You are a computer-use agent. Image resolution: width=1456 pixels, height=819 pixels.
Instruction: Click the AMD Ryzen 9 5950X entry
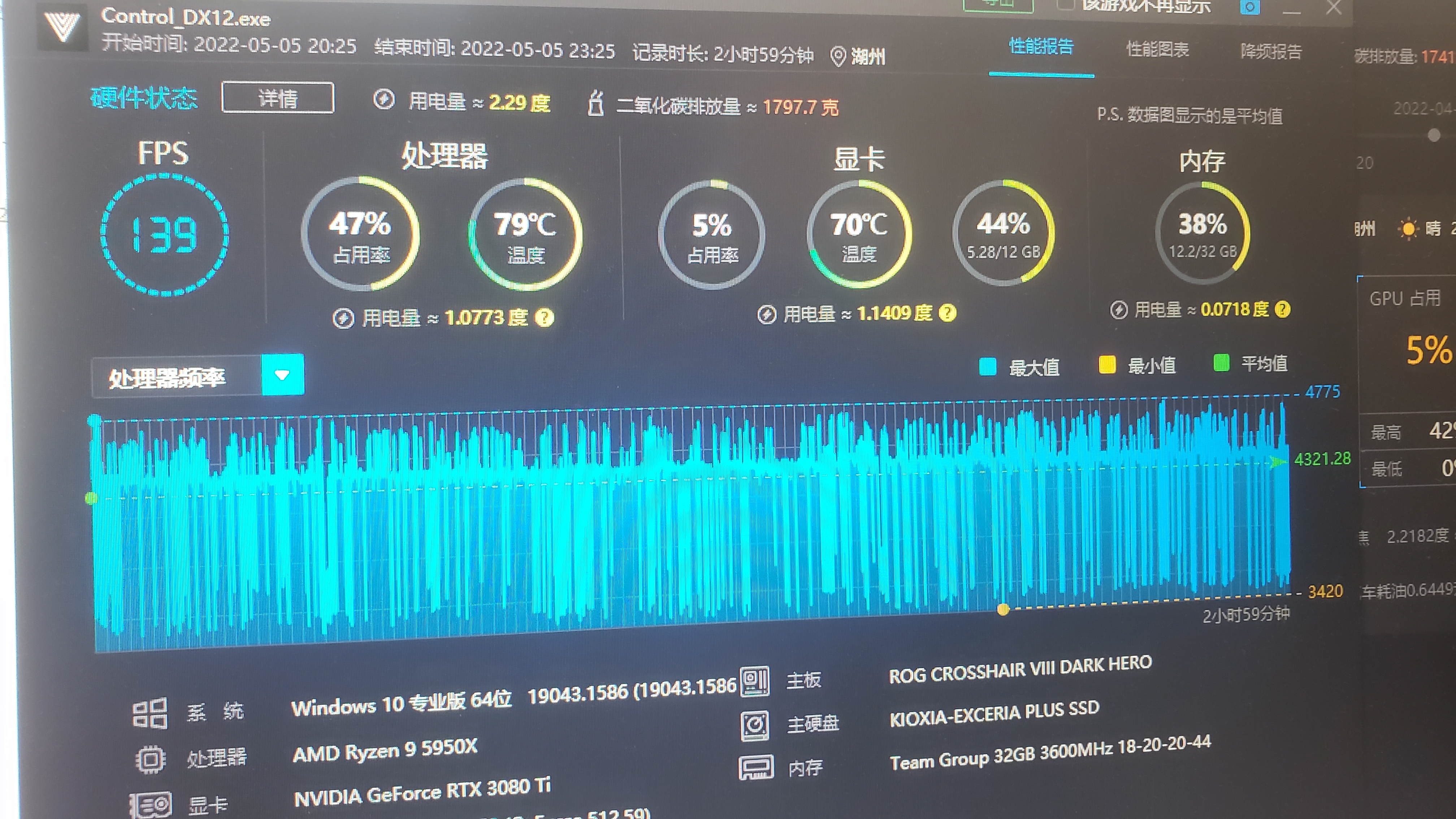pyautogui.click(x=385, y=750)
